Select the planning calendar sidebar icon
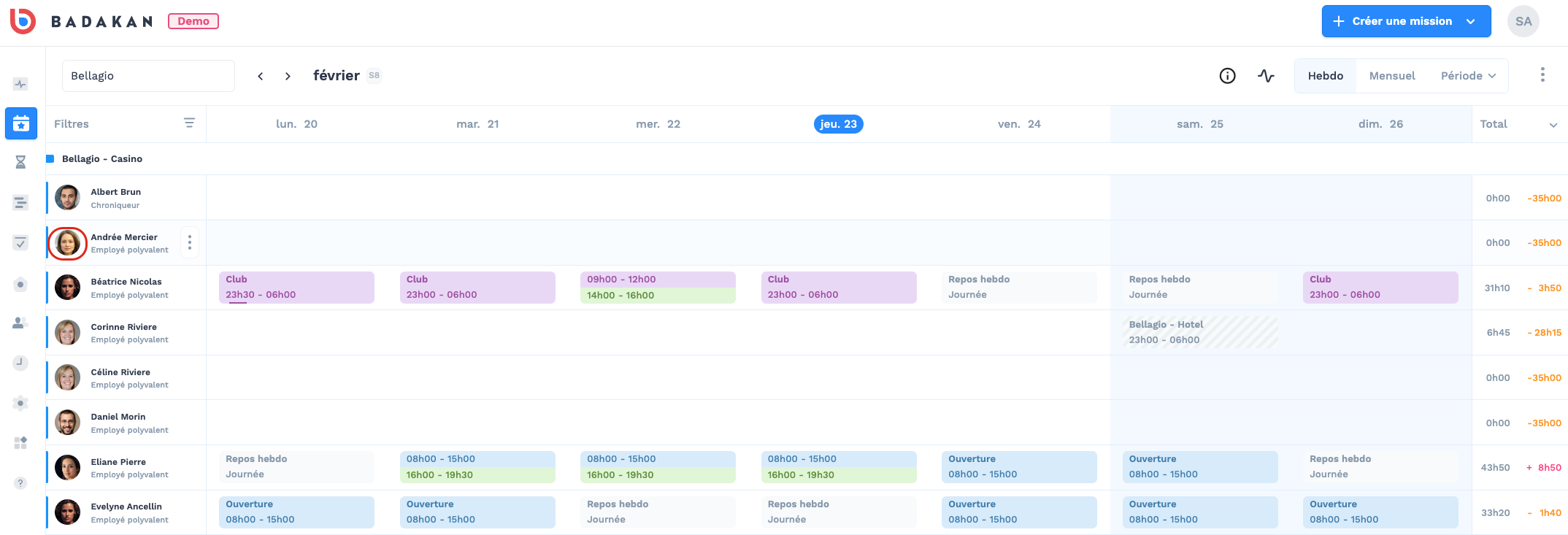The image size is (1568, 535). click(21, 123)
